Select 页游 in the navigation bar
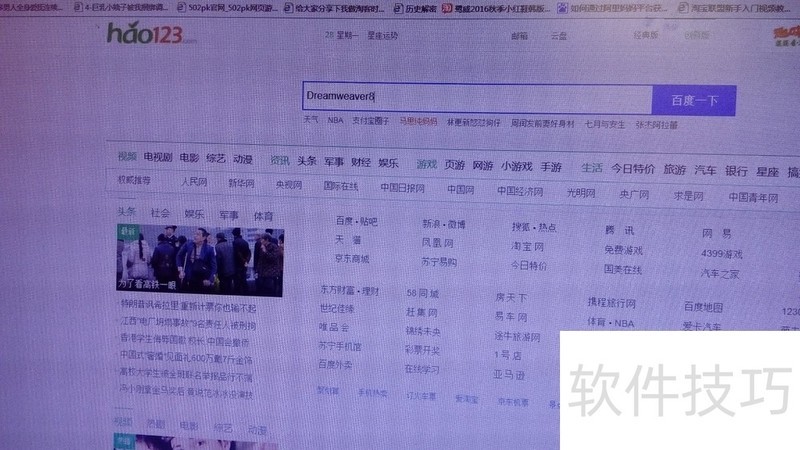Screen dimensions: 800x450 454,165
